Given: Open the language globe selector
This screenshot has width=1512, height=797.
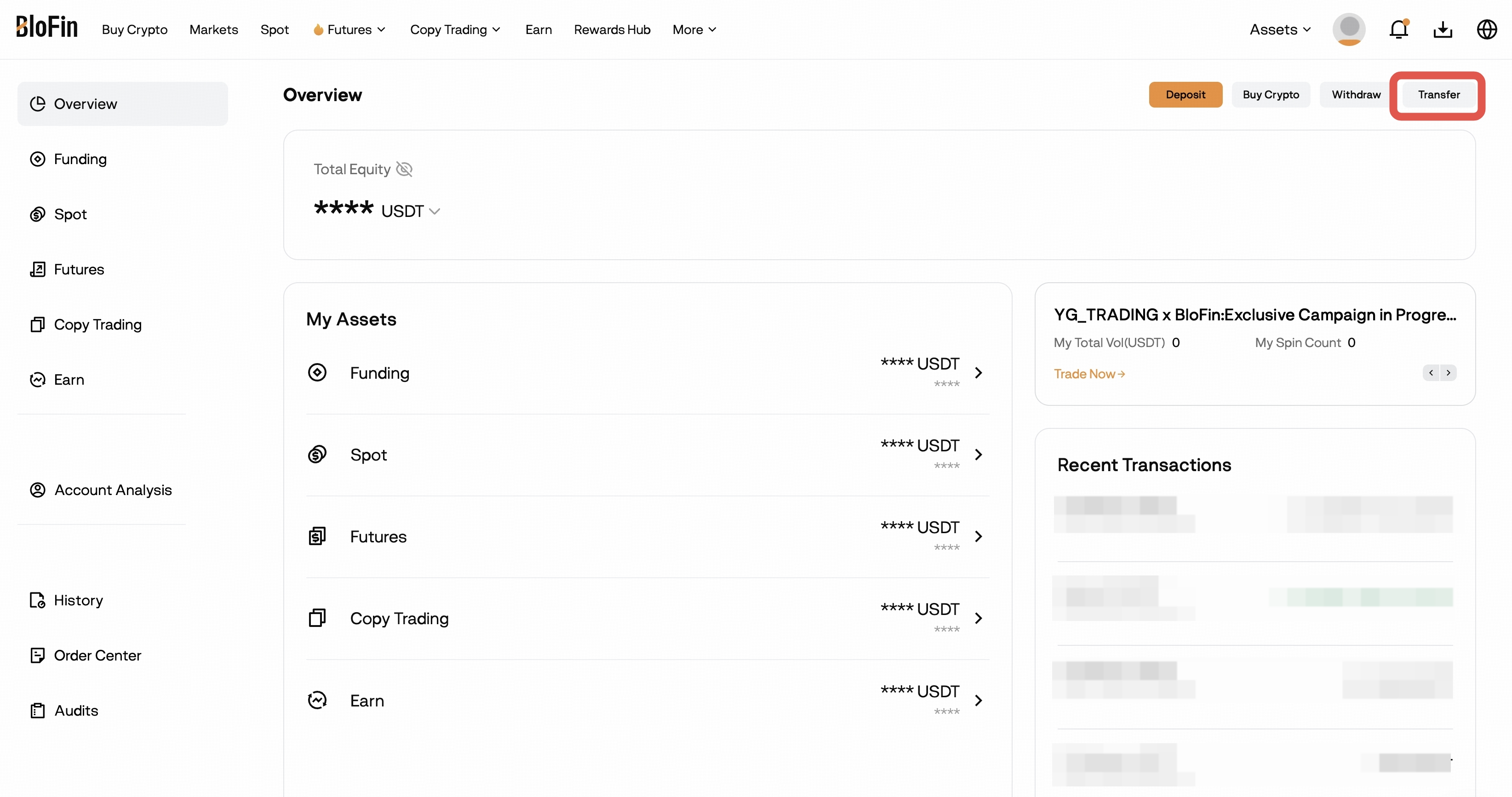Looking at the screenshot, I should pyautogui.click(x=1487, y=29).
